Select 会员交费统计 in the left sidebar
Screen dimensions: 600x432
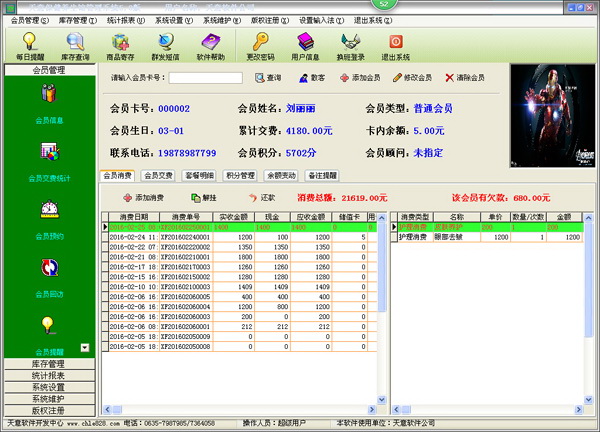[x=49, y=158]
